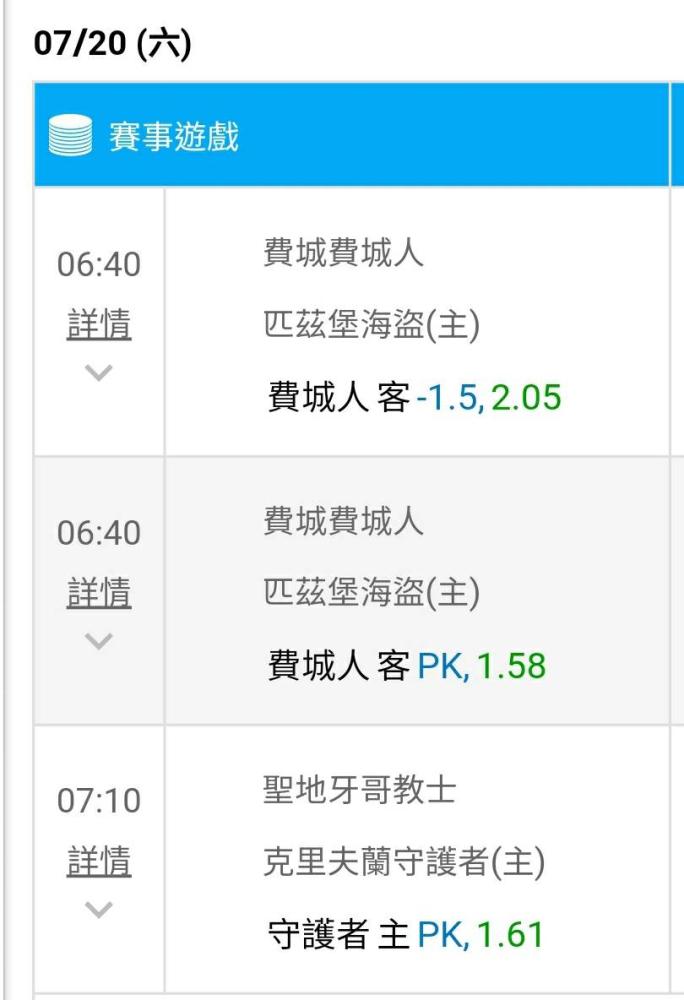Click the first 06:40 game time
Image resolution: width=684 pixels, height=1000 pixels.
tap(99, 264)
